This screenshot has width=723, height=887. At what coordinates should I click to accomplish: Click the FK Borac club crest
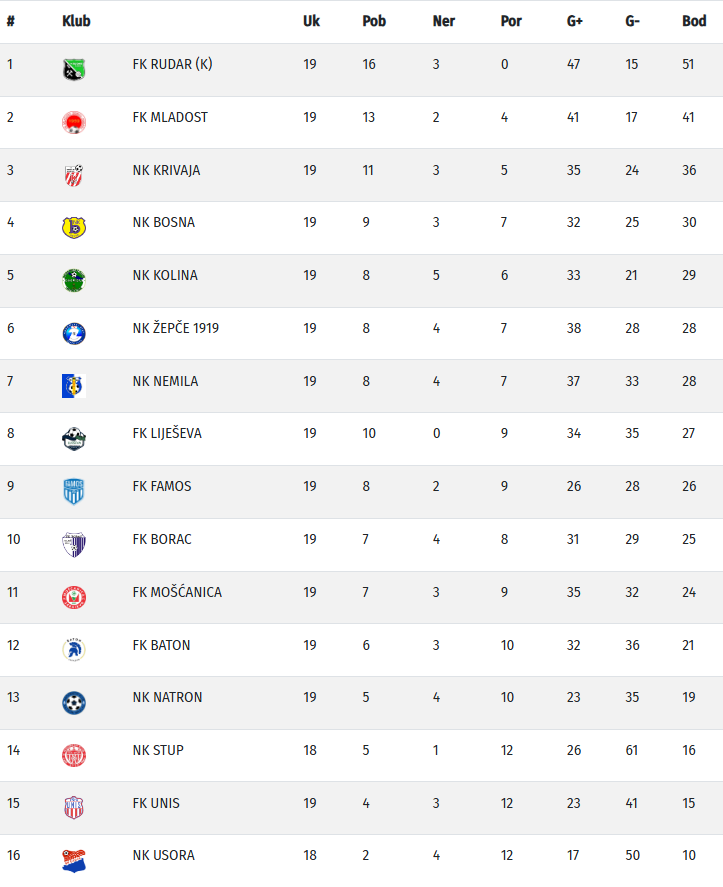click(74, 545)
